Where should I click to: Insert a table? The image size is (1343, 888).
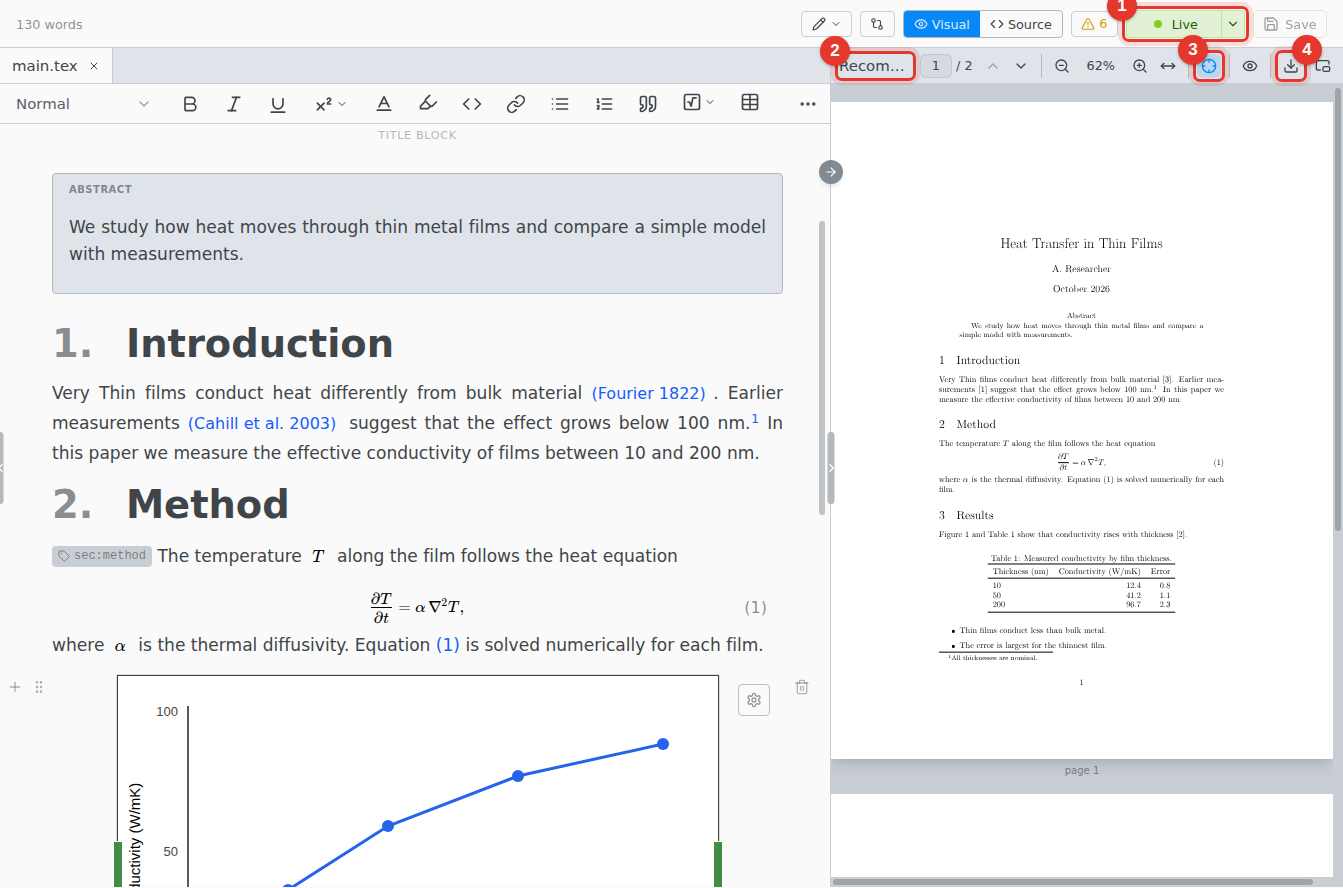click(x=750, y=104)
